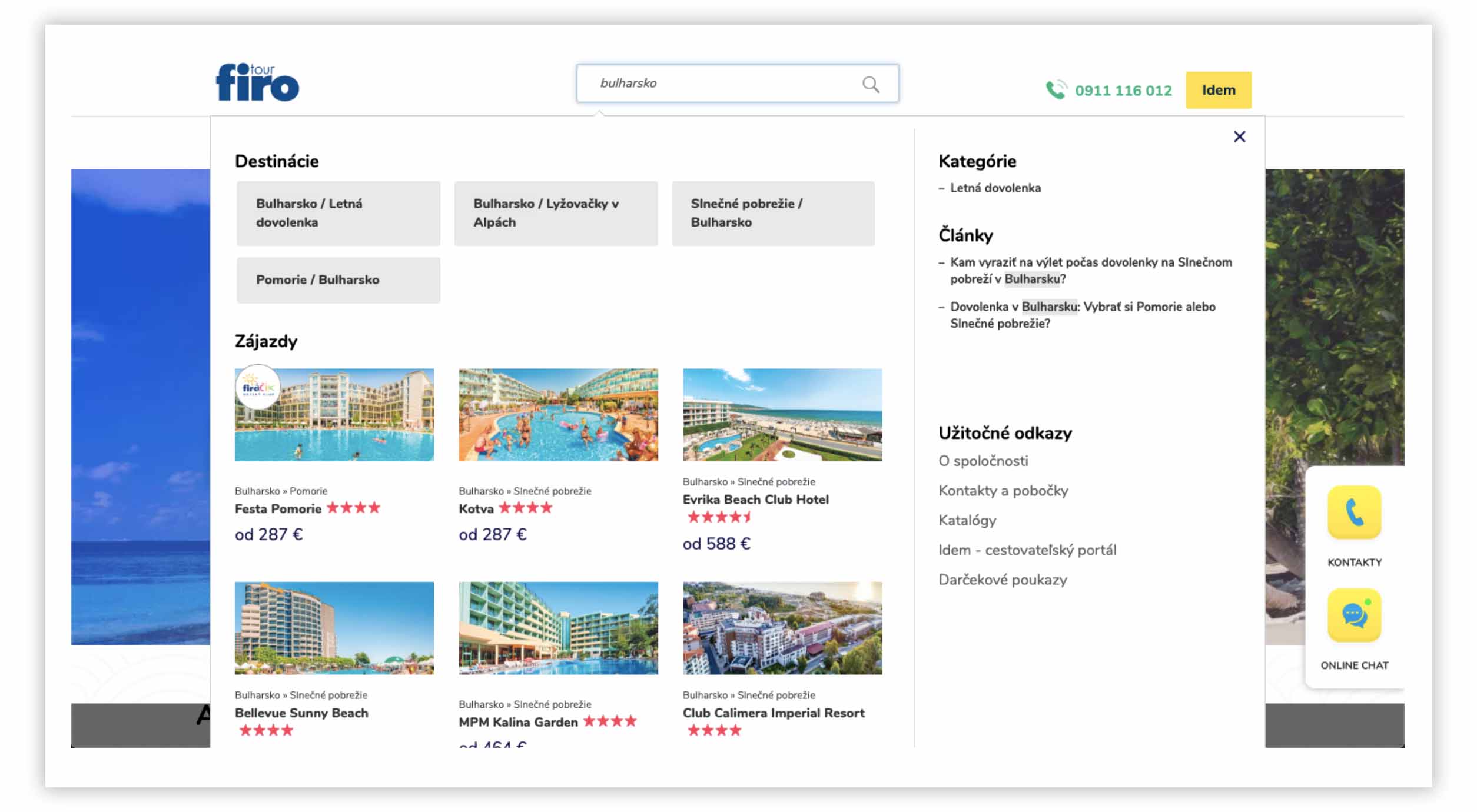Click the magnifier search icon
The image size is (1477, 812).
[871, 84]
